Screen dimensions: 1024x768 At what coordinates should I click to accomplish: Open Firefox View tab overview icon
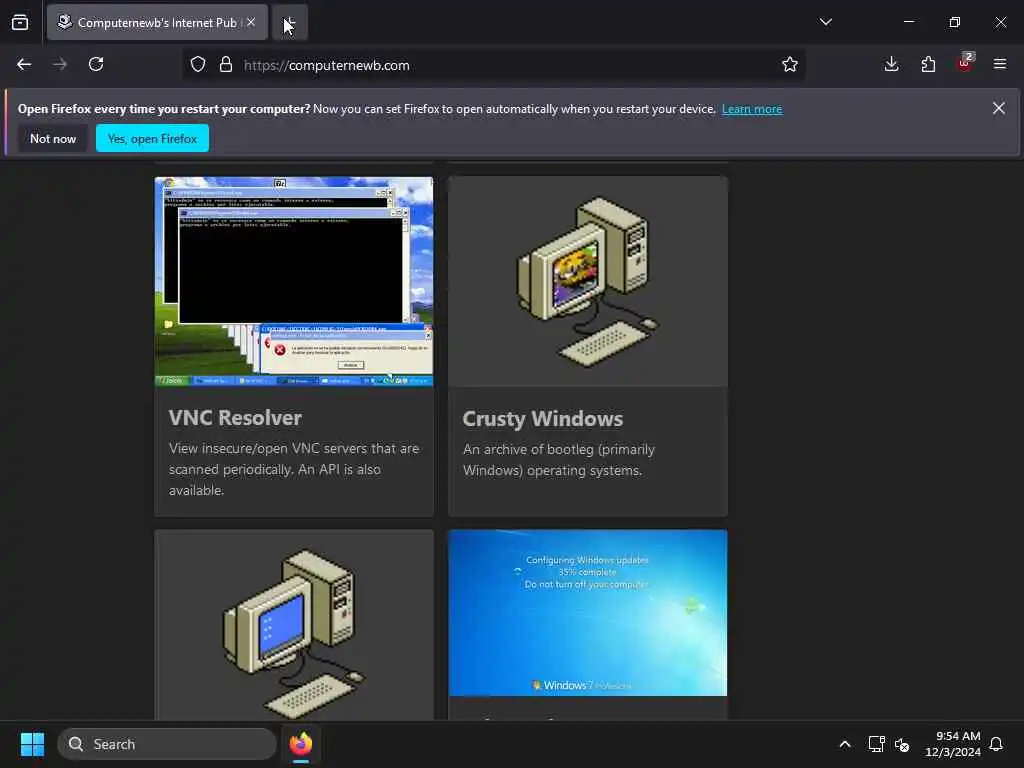(20, 22)
